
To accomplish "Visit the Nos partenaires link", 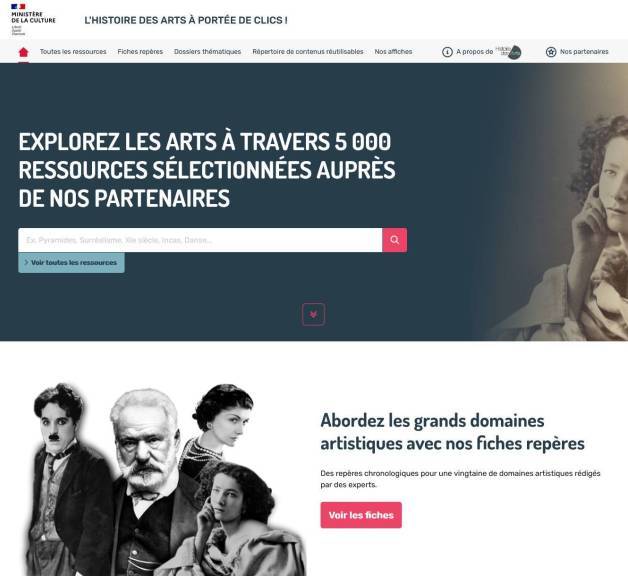I will [584, 52].
